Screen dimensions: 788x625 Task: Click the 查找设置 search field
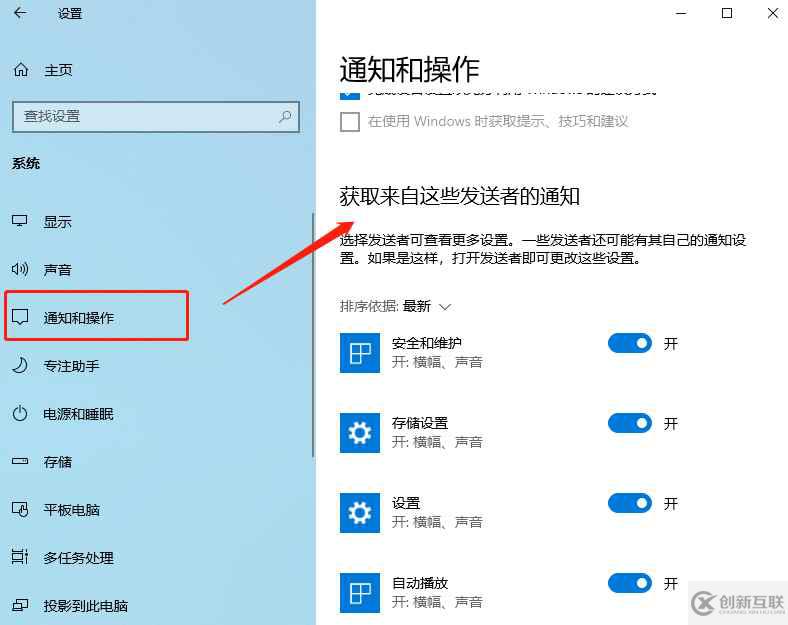pos(156,117)
